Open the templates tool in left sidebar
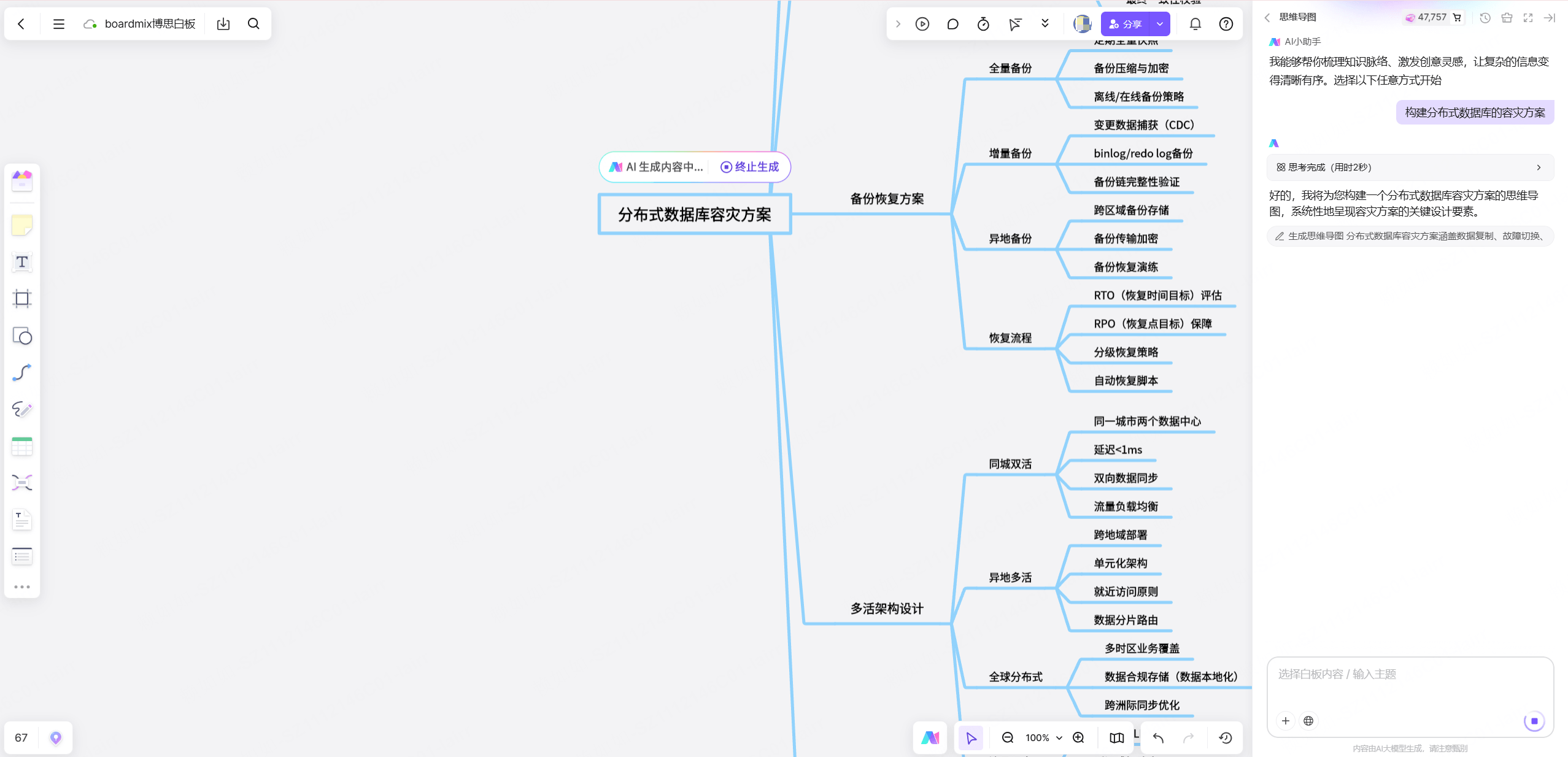Screen dimensions: 1568x757 click(22, 181)
